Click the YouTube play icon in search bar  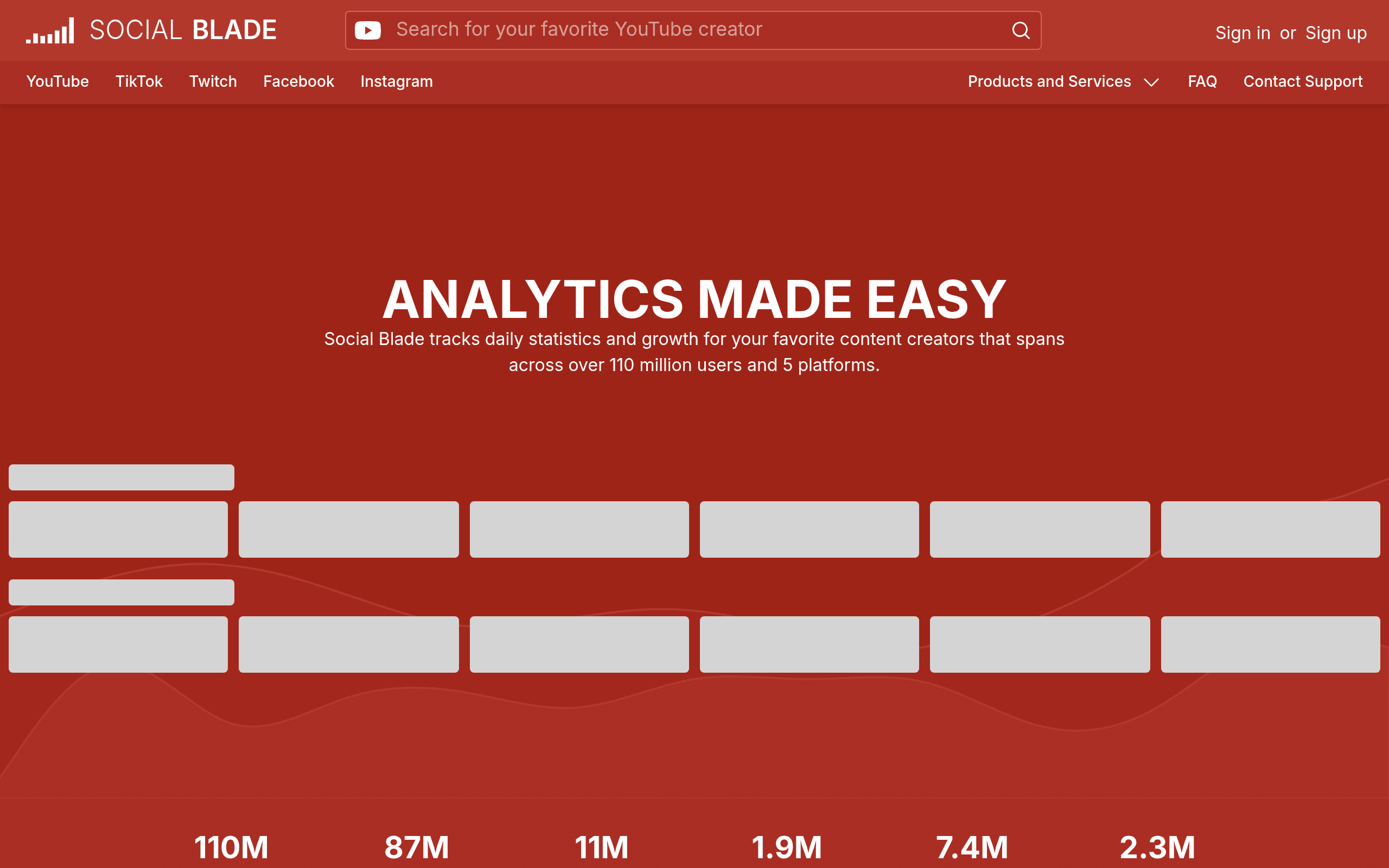368,30
